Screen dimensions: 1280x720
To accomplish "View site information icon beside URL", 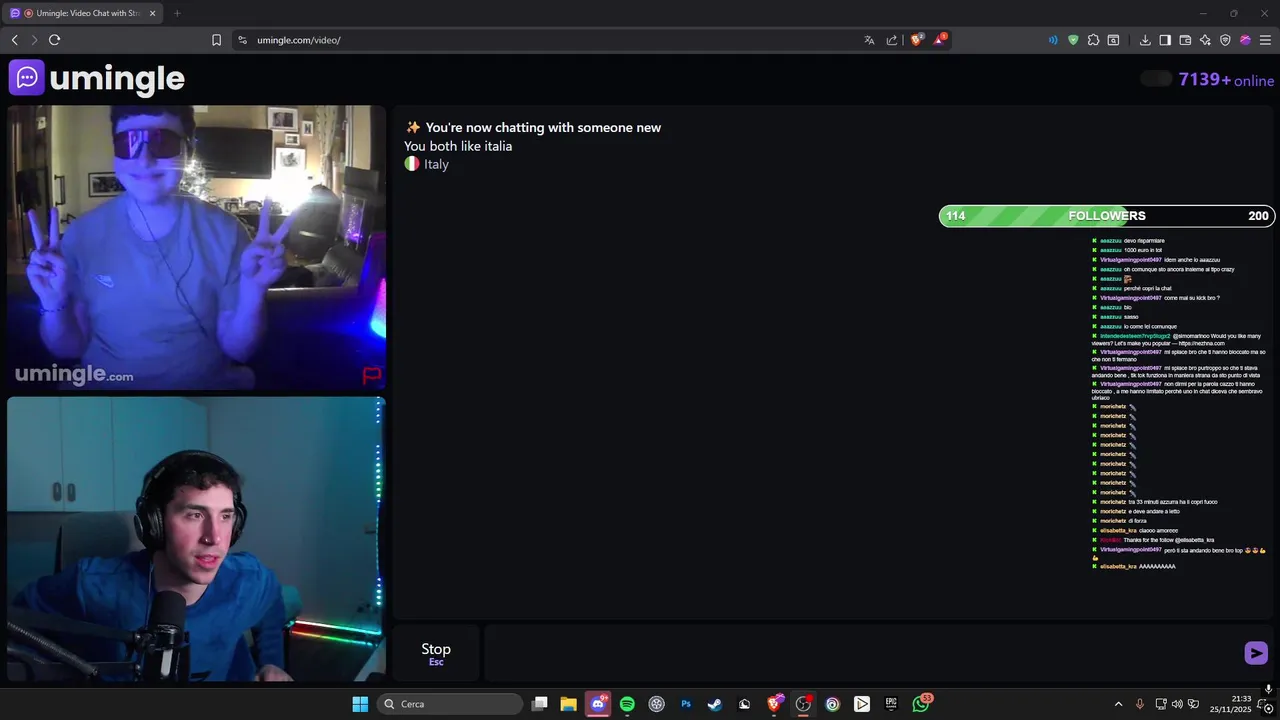I will (x=242, y=40).
